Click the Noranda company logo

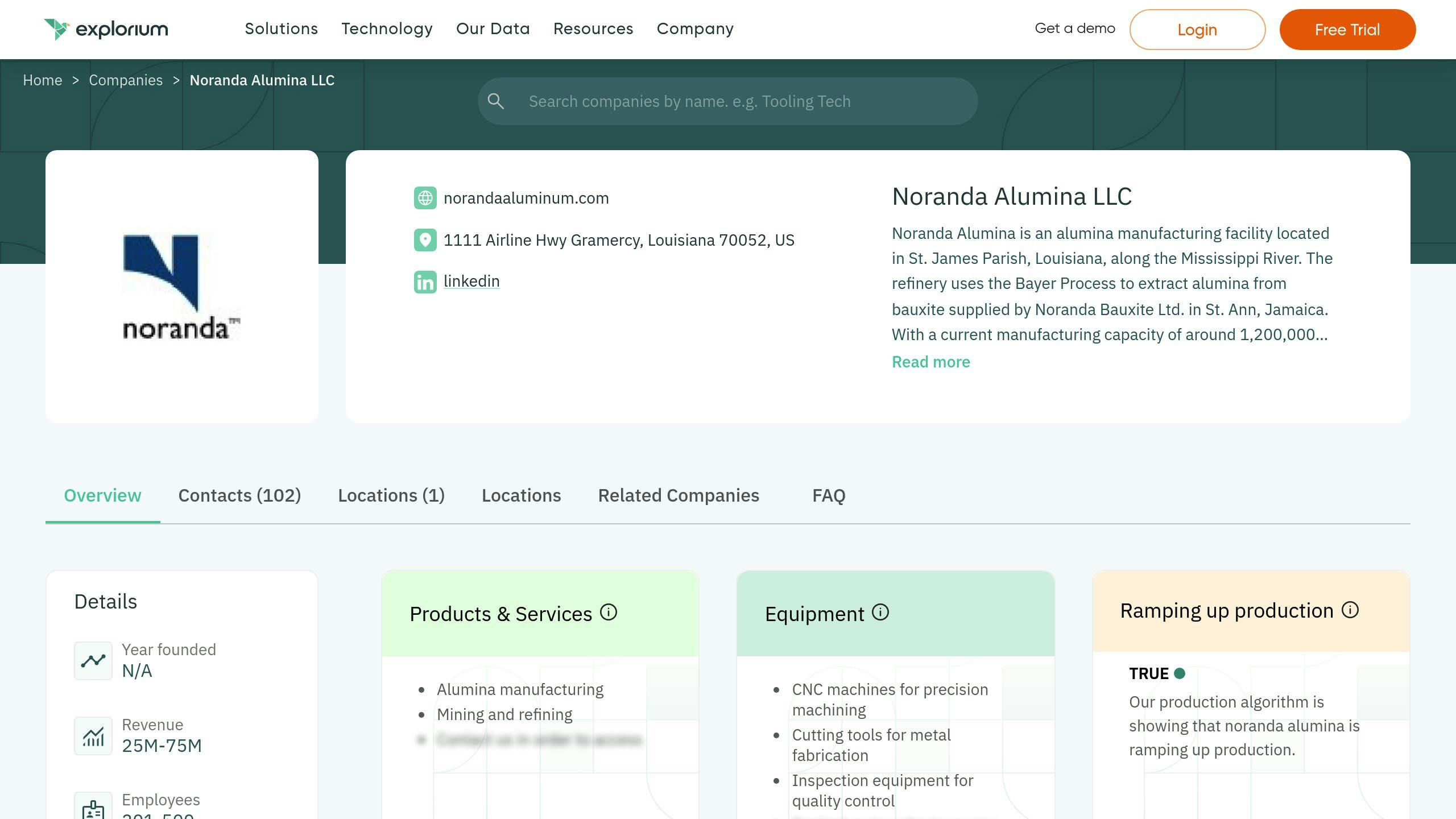coord(181,287)
